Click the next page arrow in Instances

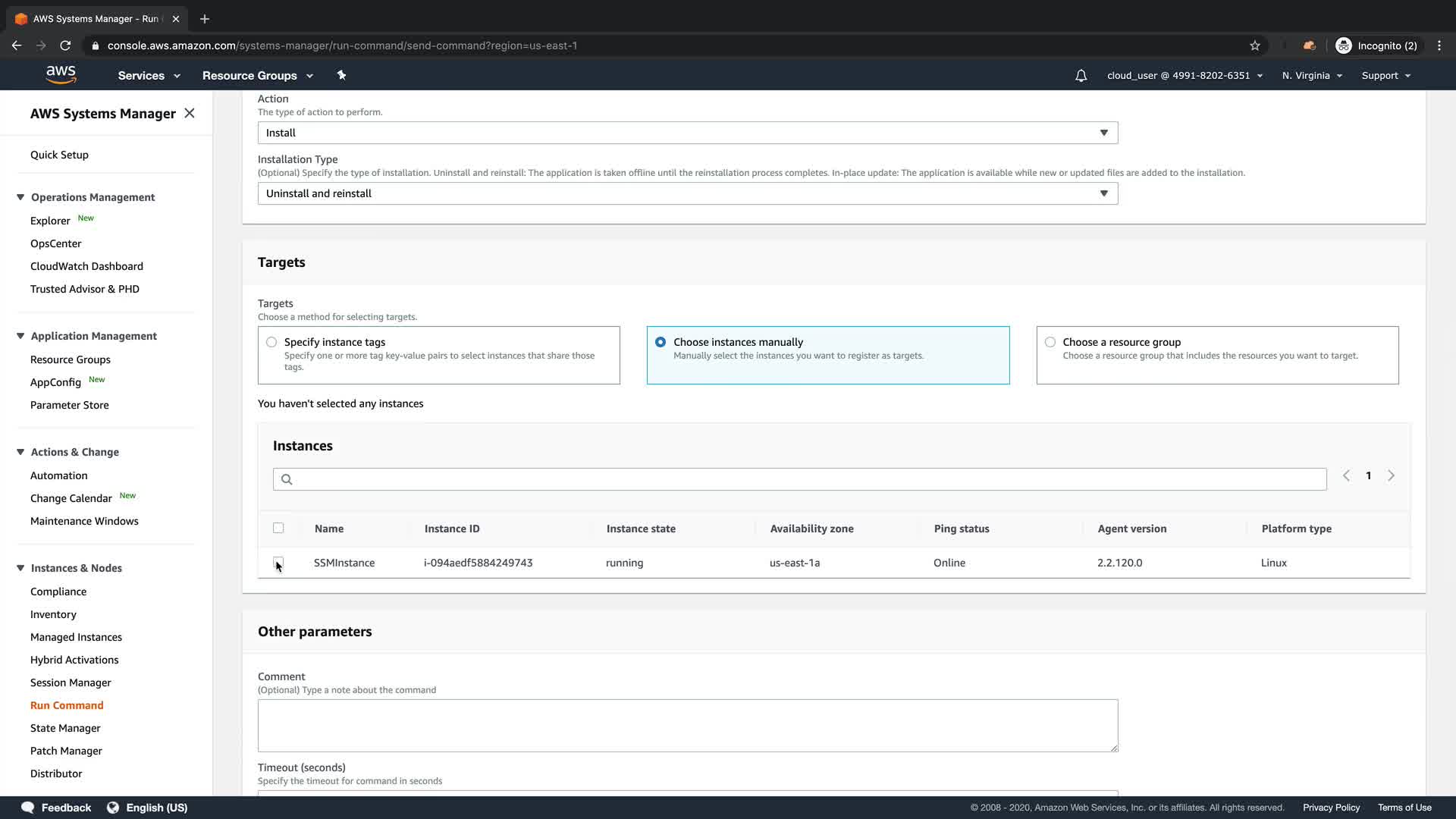pos(1391,475)
